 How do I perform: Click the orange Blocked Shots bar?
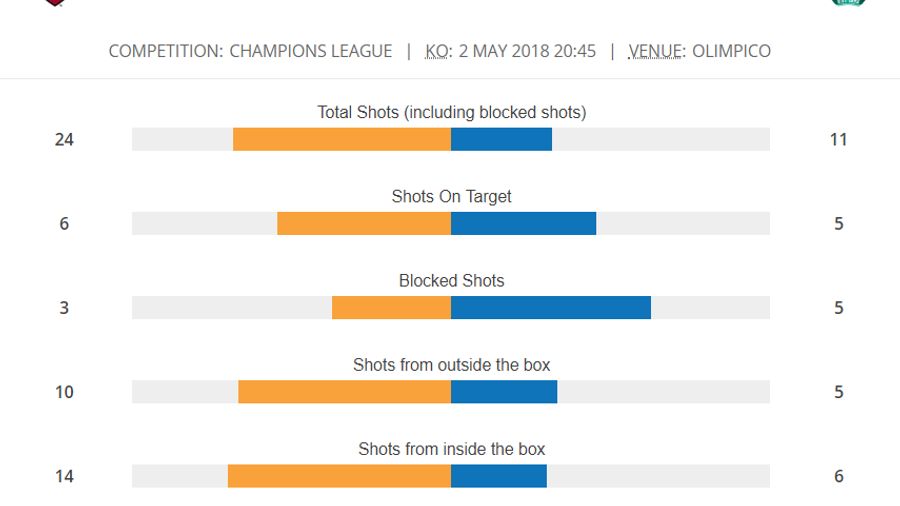tap(391, 307)
